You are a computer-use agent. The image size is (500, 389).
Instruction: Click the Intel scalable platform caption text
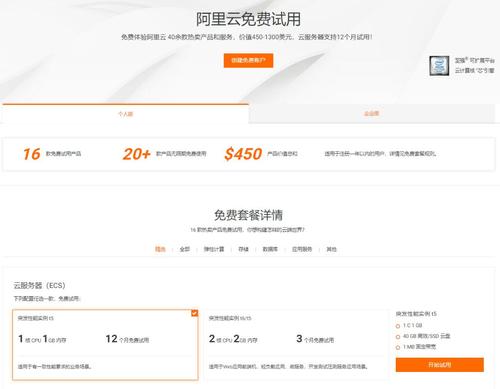point(475,65)
